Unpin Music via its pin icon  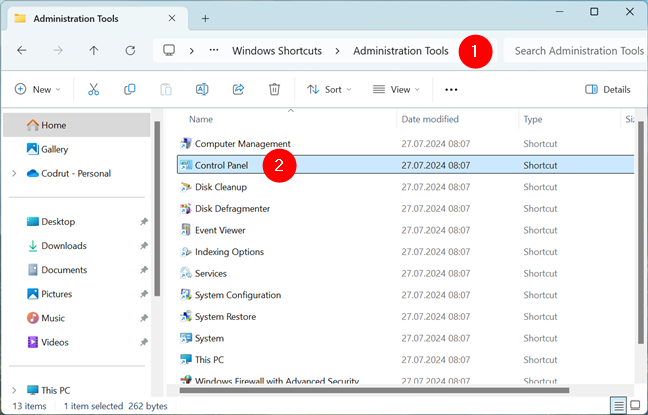pos(143,318)
